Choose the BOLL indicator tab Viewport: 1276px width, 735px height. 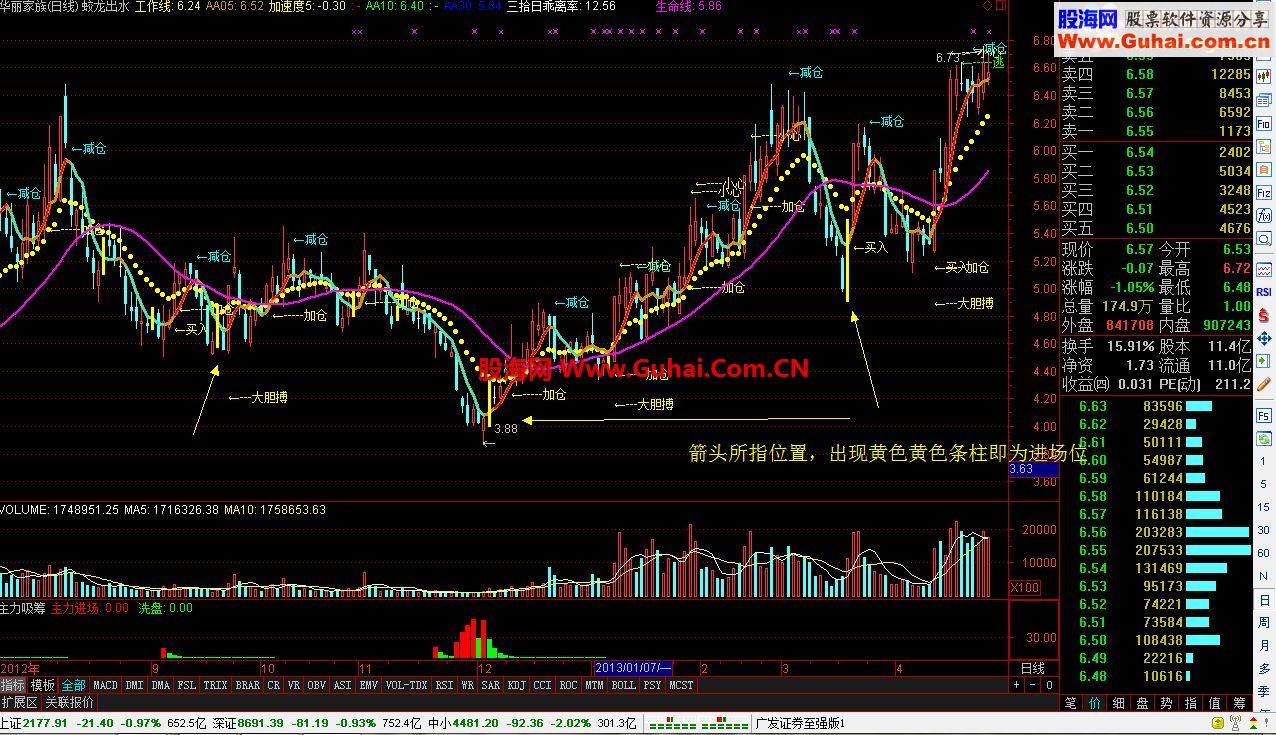click(x=623, y=685)
